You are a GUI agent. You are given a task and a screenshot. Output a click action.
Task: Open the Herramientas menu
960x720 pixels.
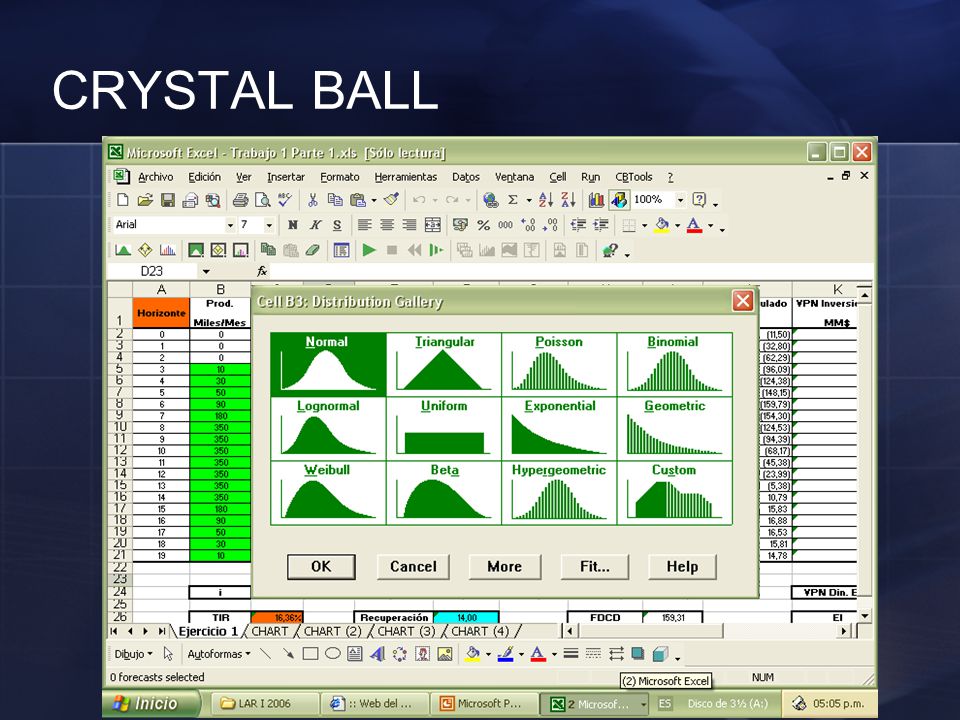[405, 177]
